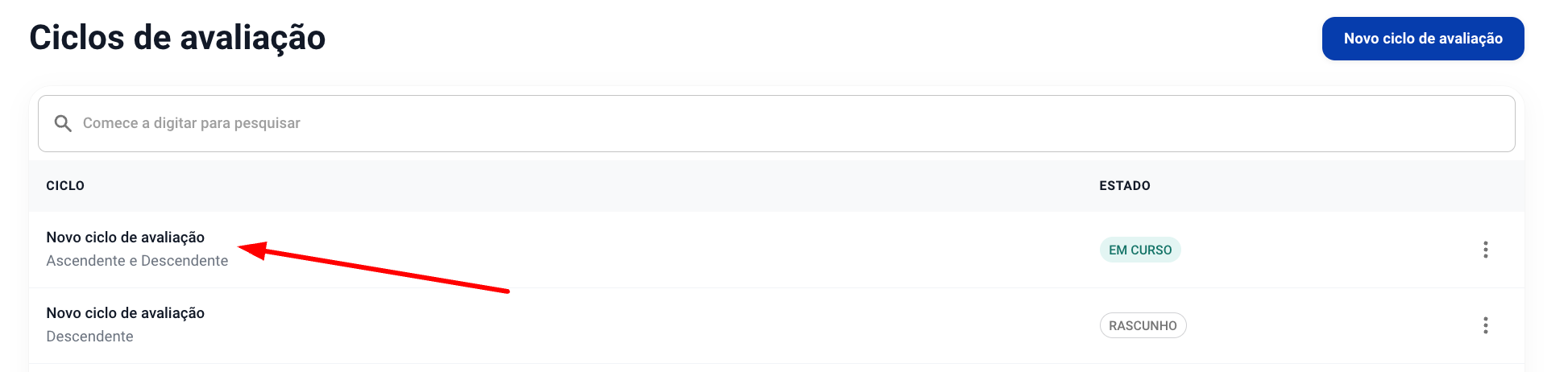Click the word Ascendente in the first row subtitle
1568x372 pixels.
[x=85, y=261]
